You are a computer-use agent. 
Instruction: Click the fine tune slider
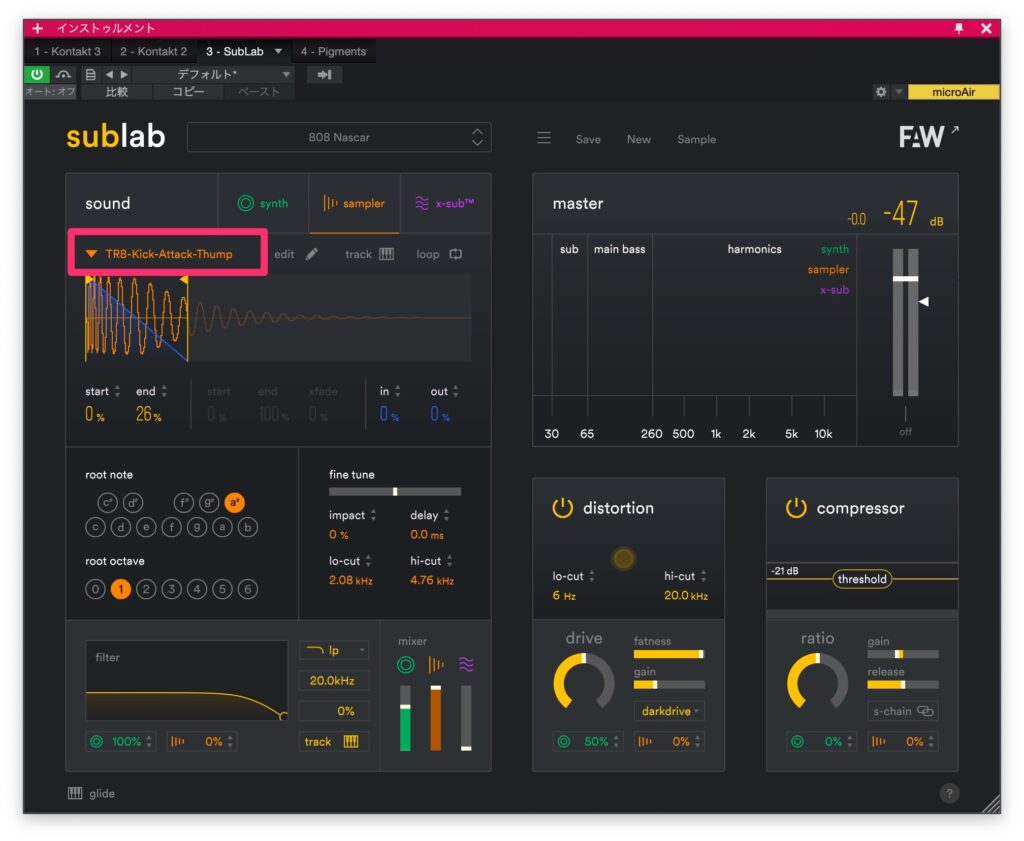point(395,491)
